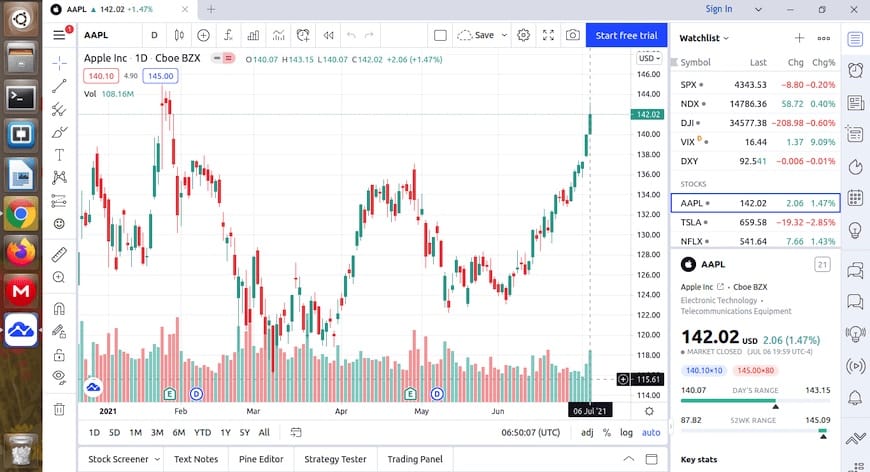The image size is (870, 472).
Task: Open the Strategy Tester tab
Action: [x=335, y=459]
